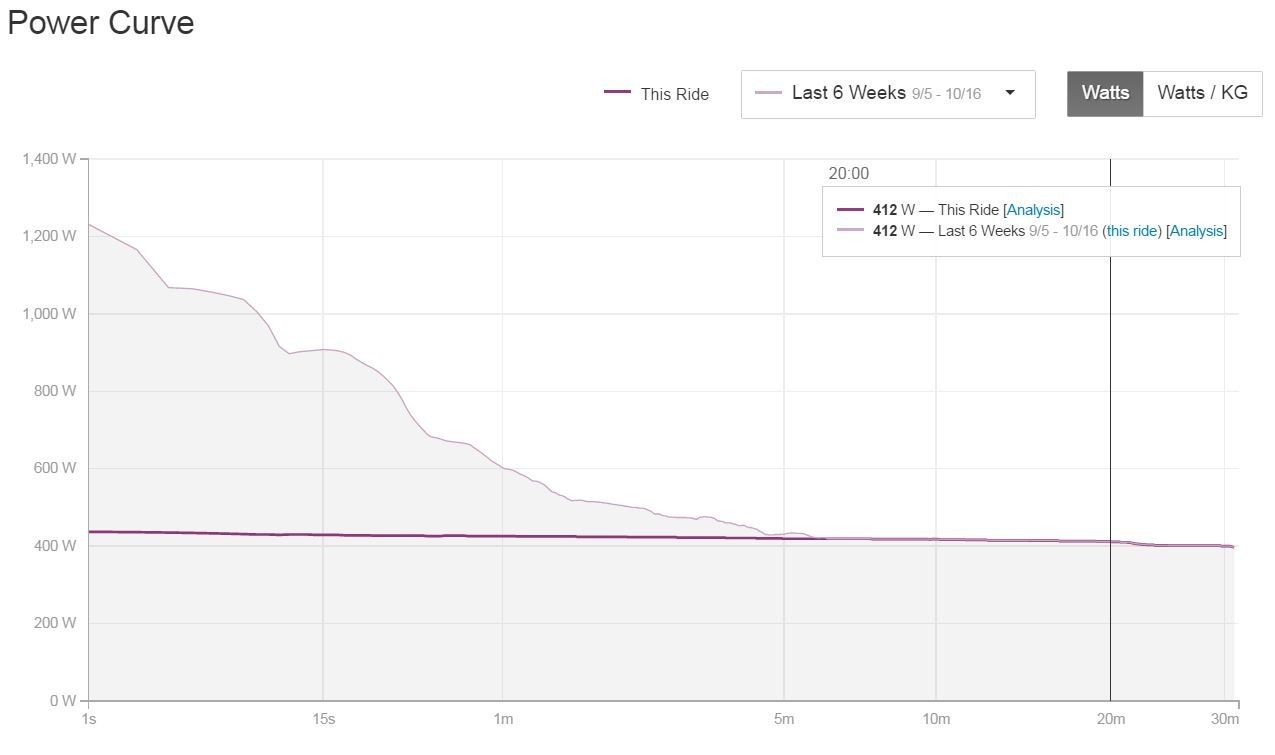1275x755 pixels.
Task: Click the light purple swatch inside the Last 6 Weeks dropdown
Action: click(x=768, y=93)
